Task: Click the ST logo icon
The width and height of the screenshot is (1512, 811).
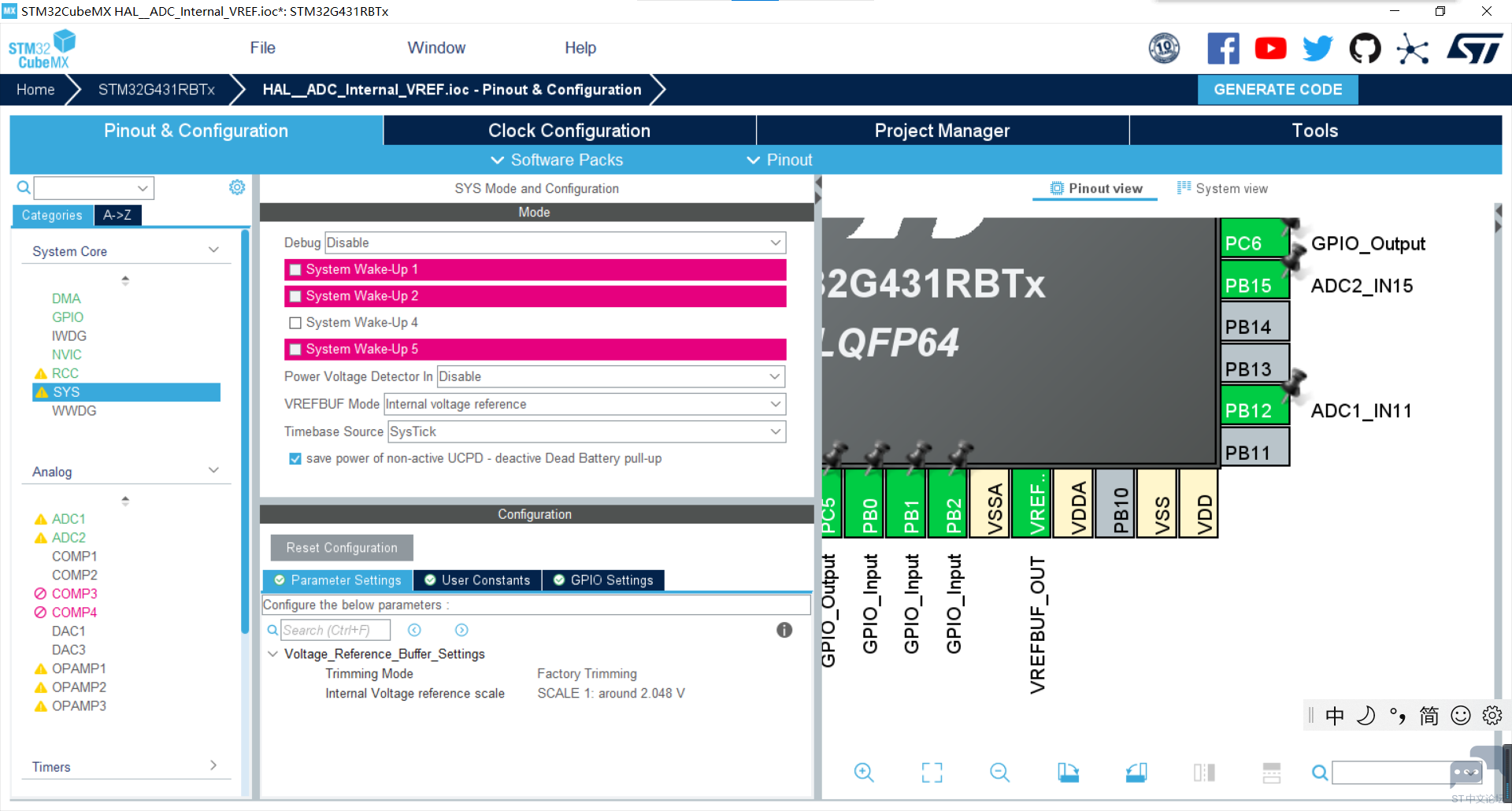Action: click(1474, 49)
